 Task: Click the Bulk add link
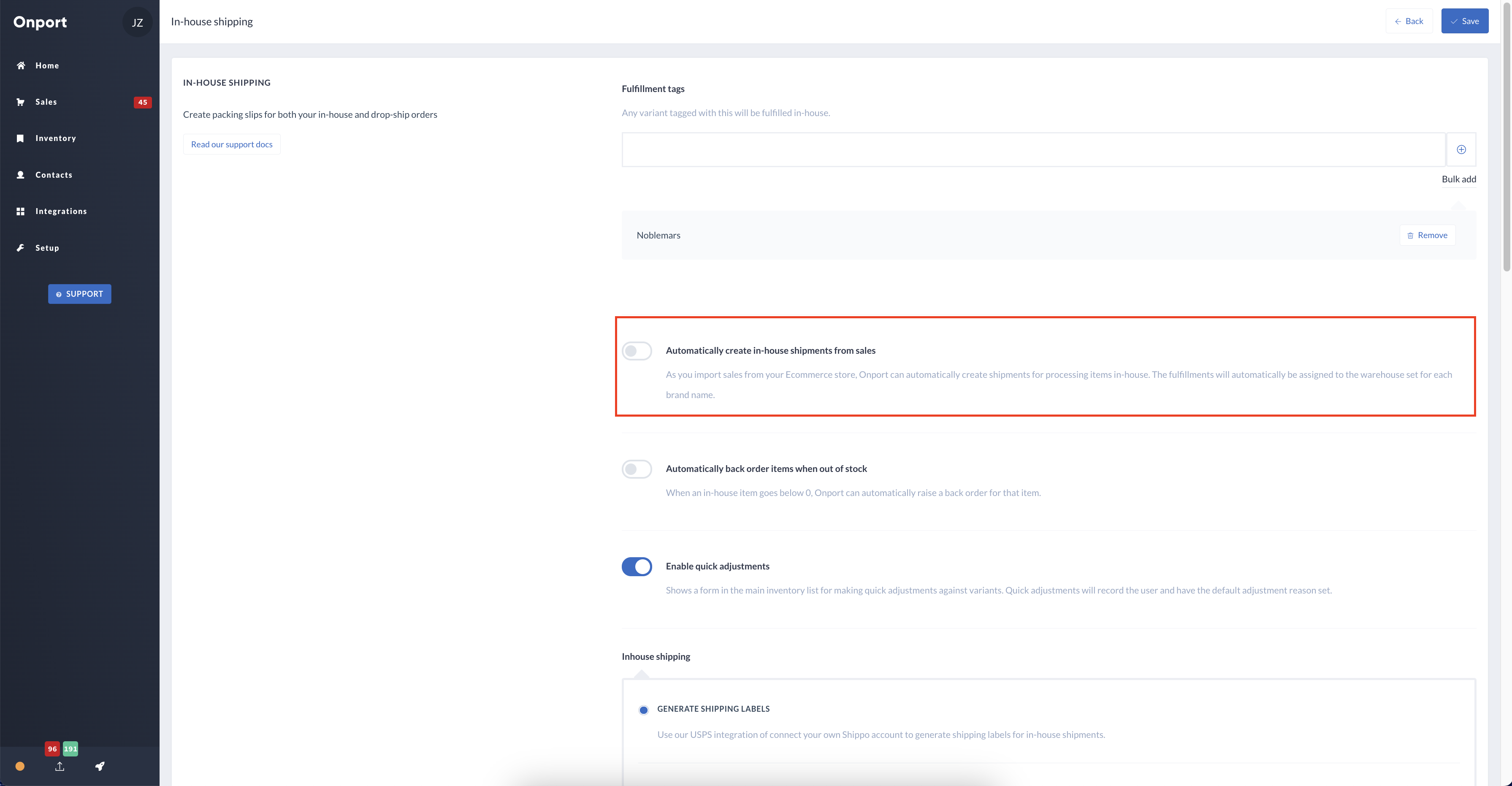1458,179
